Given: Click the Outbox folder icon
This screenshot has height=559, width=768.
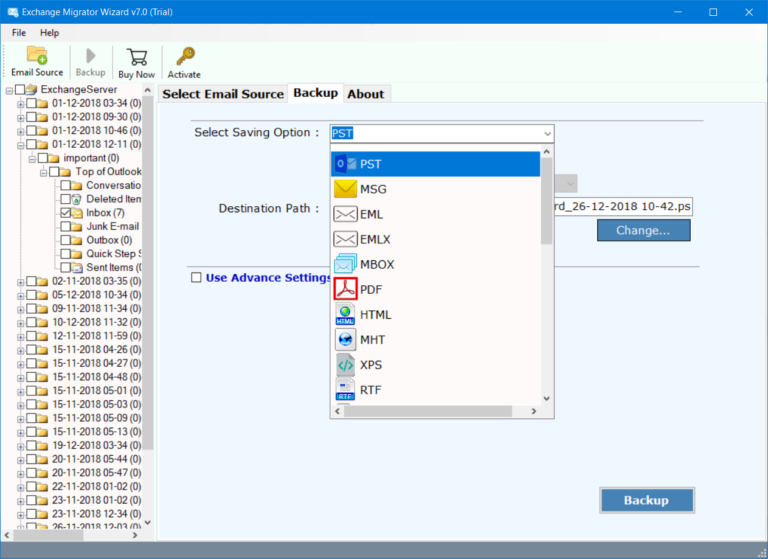Looking at the screenshot, I should 77,240.
